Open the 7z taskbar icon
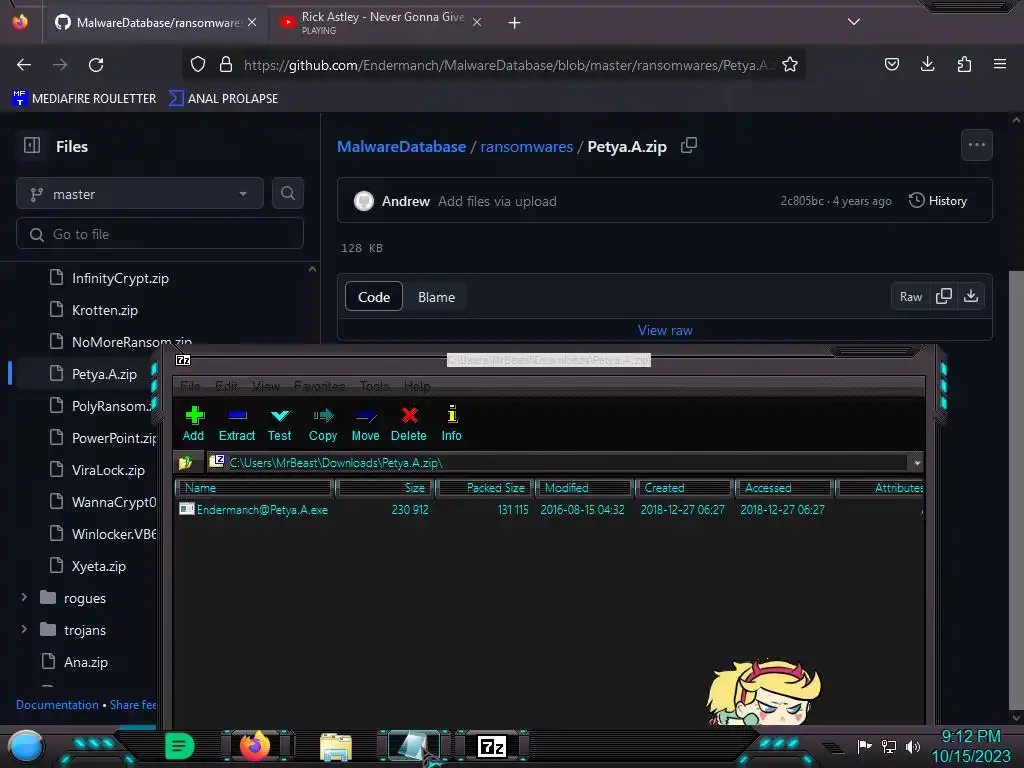Viewport: 1024px width, 768px height. coord(492,746)
